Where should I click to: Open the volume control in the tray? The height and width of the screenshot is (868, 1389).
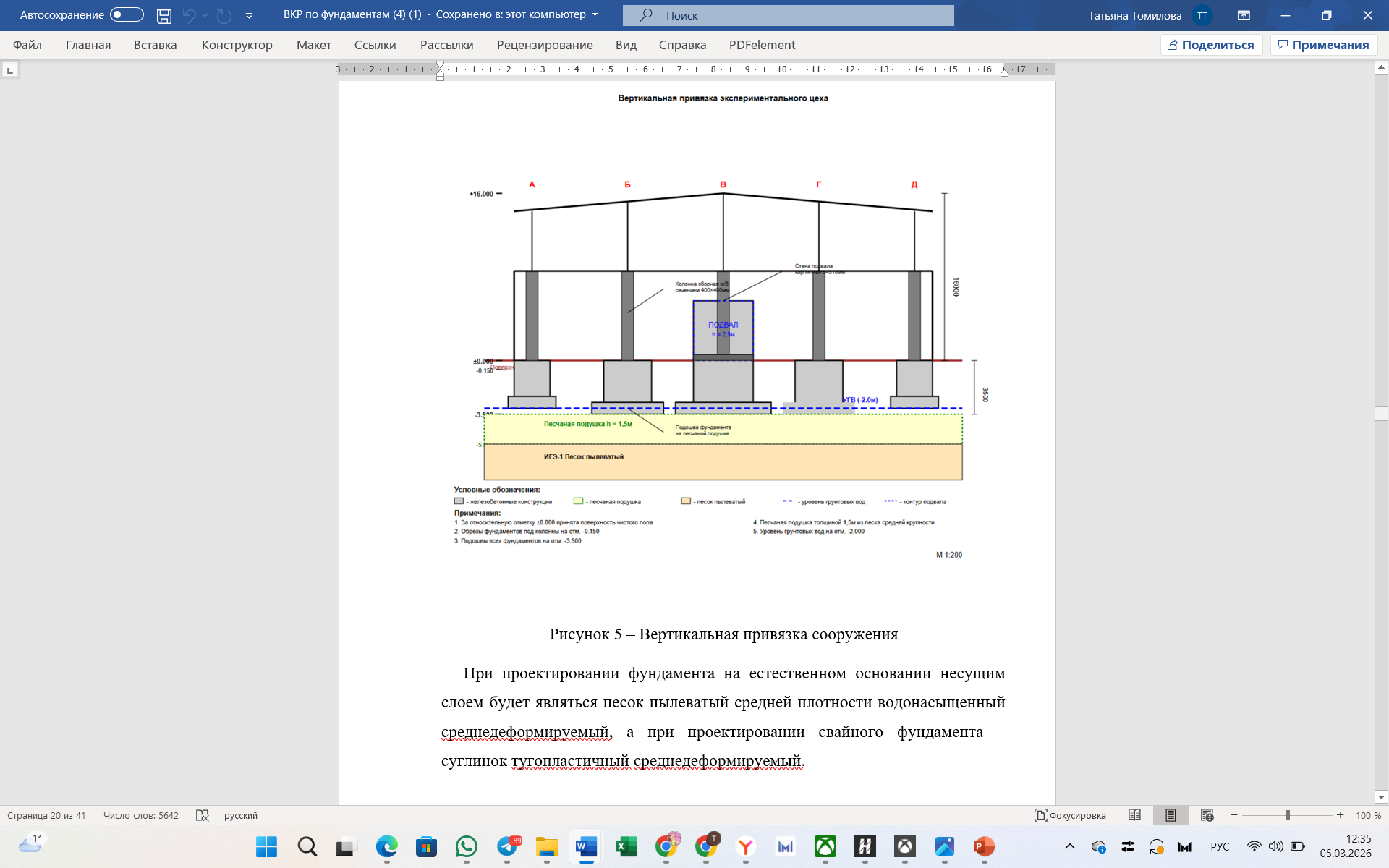[x=1275, y=846]
